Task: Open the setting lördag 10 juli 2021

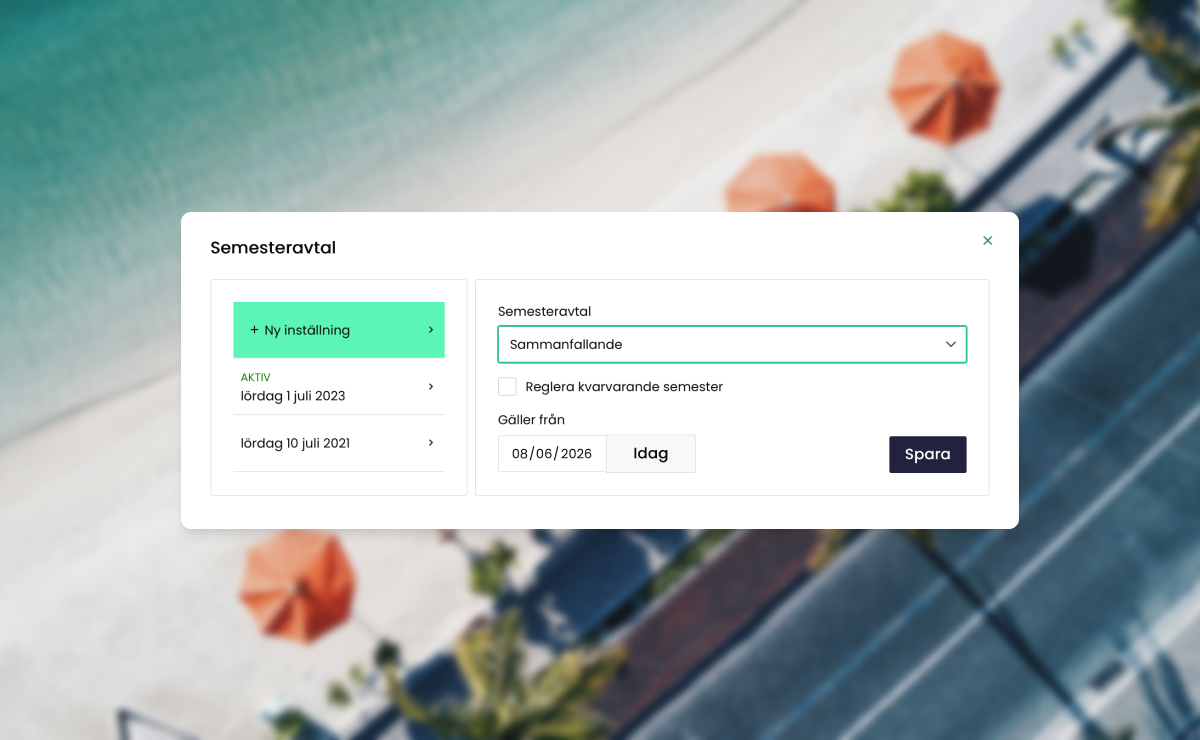Action: (339, 443)
